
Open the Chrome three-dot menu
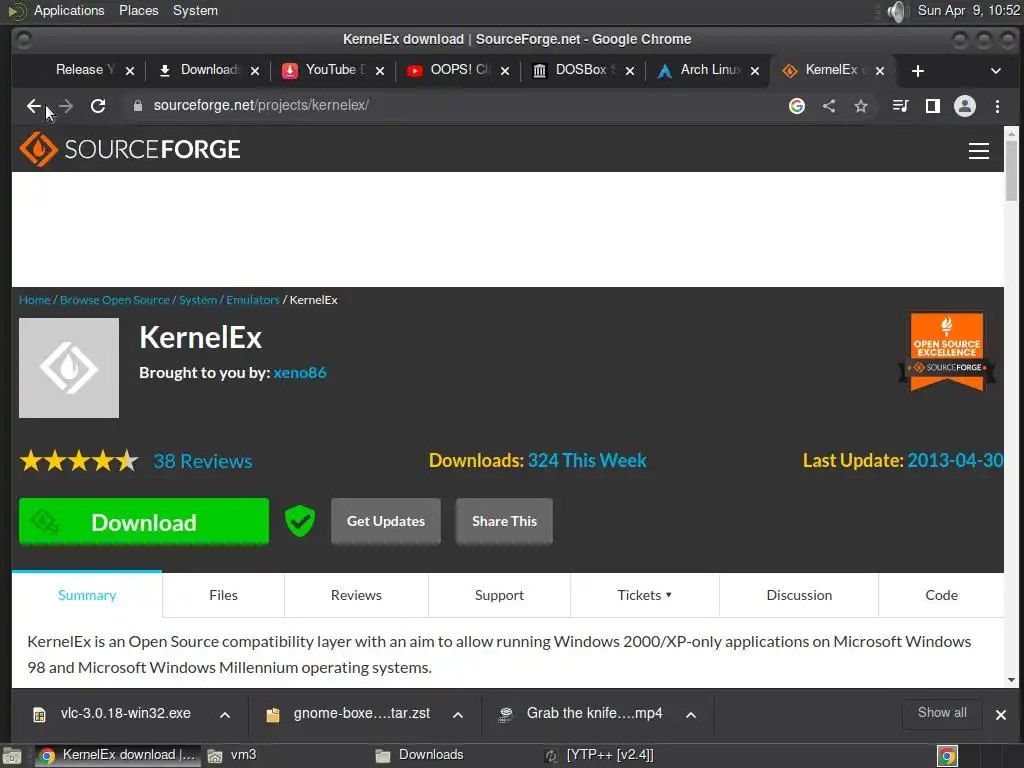pos(997,106)
